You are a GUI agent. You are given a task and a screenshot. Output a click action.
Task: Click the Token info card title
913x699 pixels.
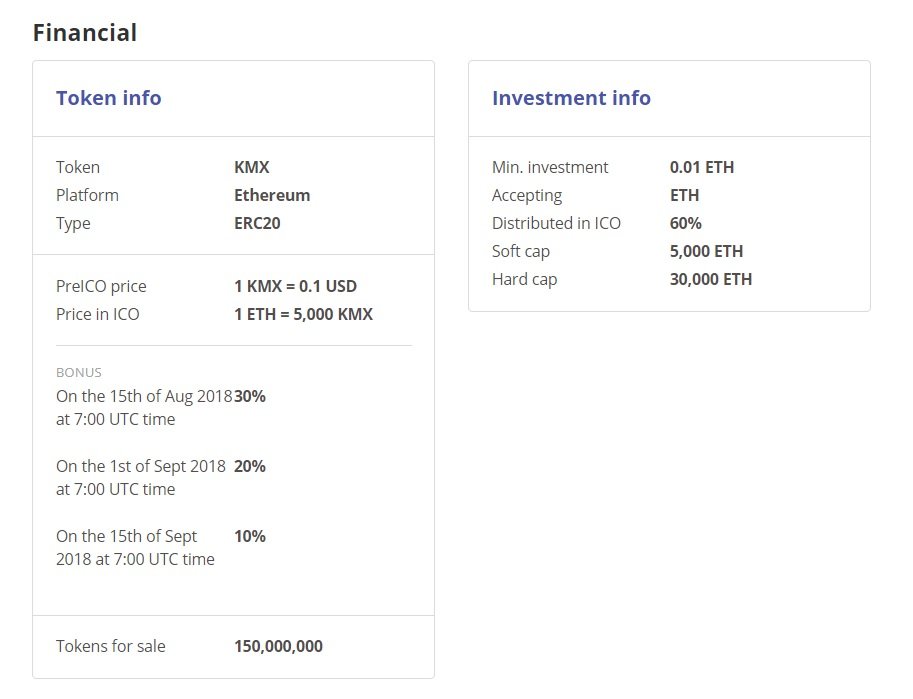109,98
